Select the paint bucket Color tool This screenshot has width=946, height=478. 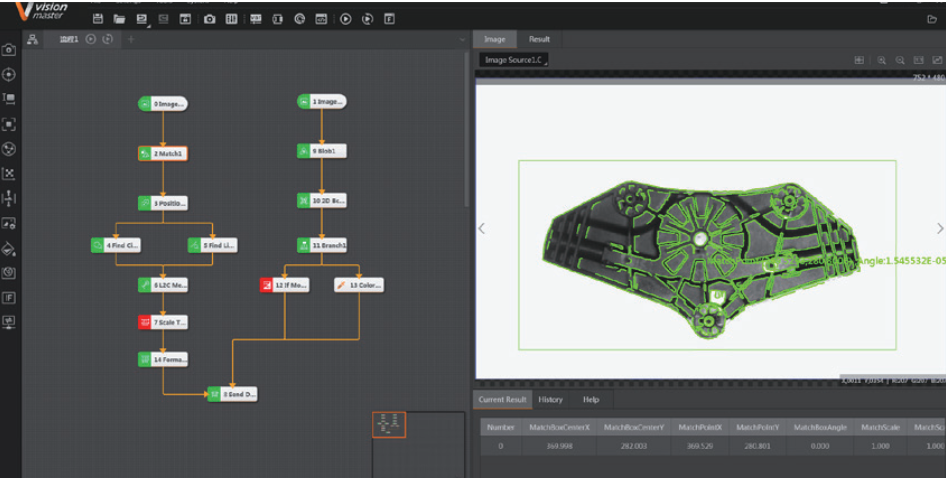[x=8, y=248]
